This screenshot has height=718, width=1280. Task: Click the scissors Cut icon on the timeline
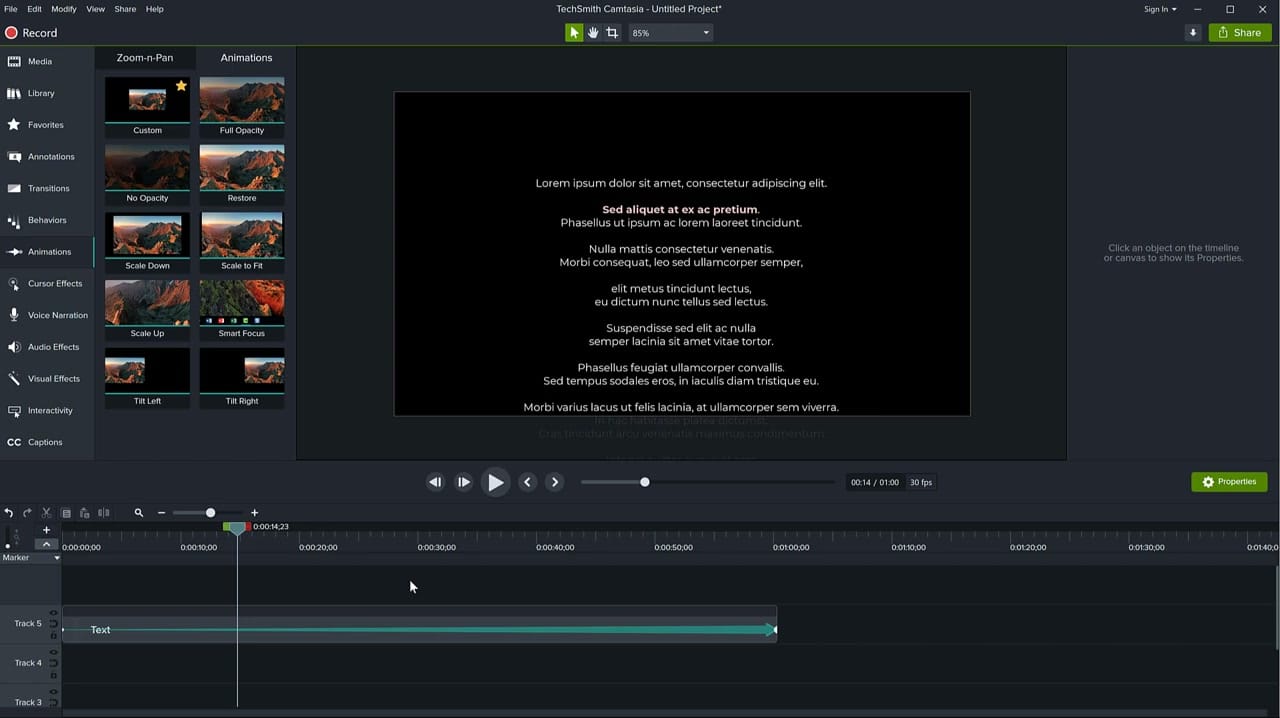click(x=44, y=512)
